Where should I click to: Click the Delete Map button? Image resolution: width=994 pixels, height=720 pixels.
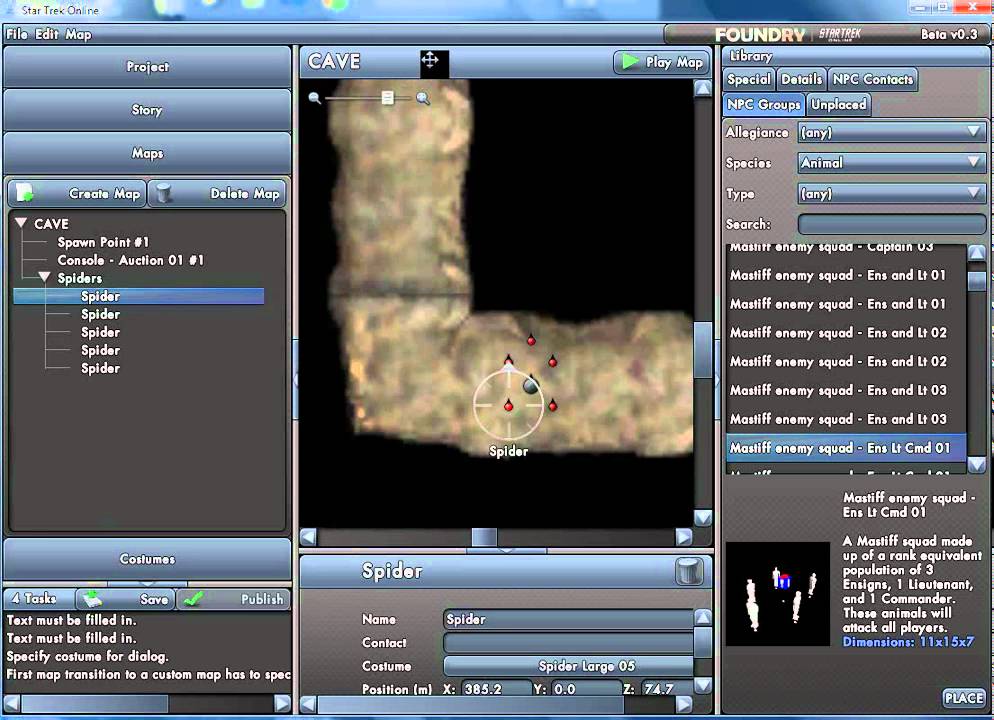[217, 193]
